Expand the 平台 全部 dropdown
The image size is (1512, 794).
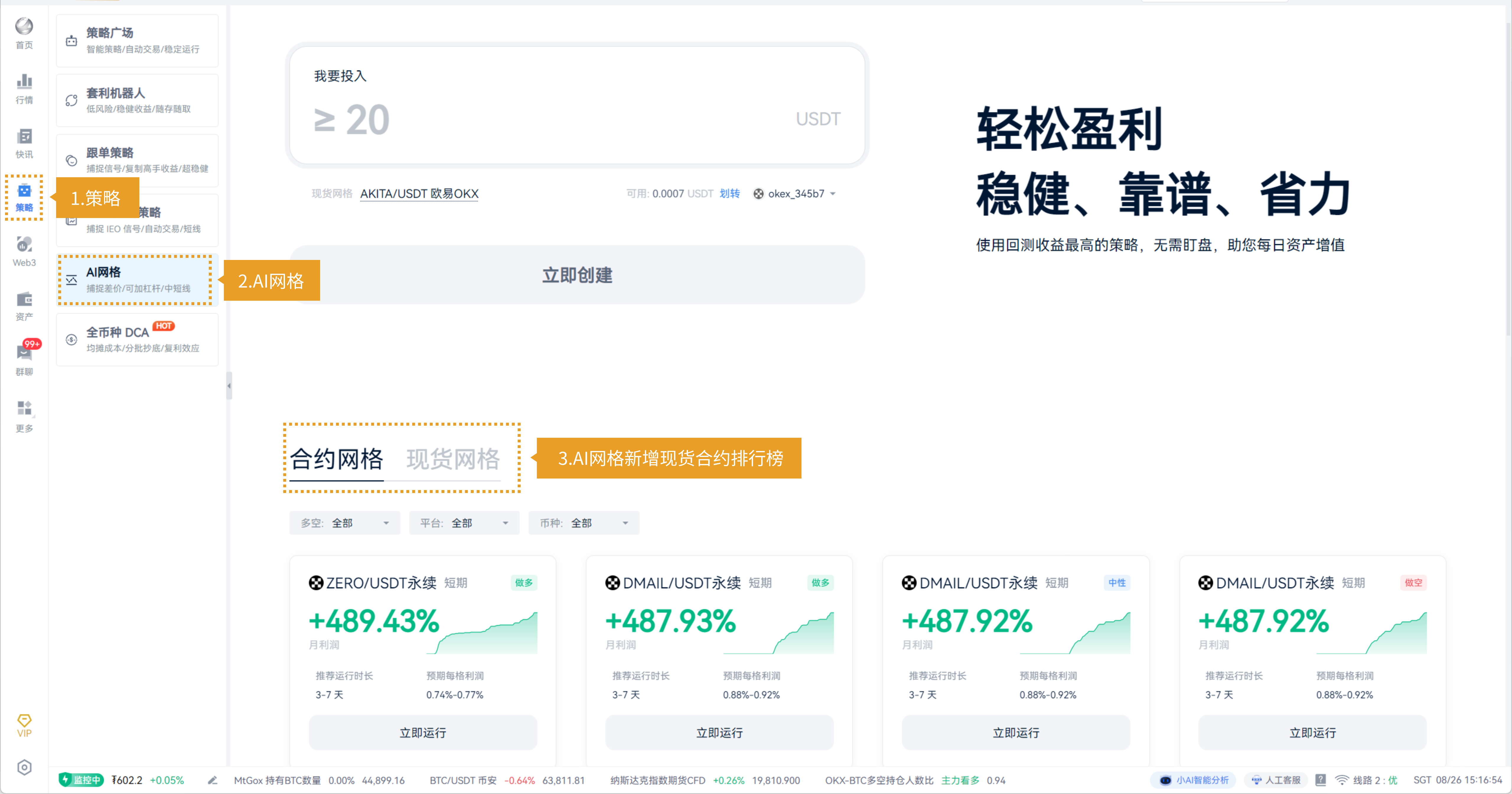[464, 523]
